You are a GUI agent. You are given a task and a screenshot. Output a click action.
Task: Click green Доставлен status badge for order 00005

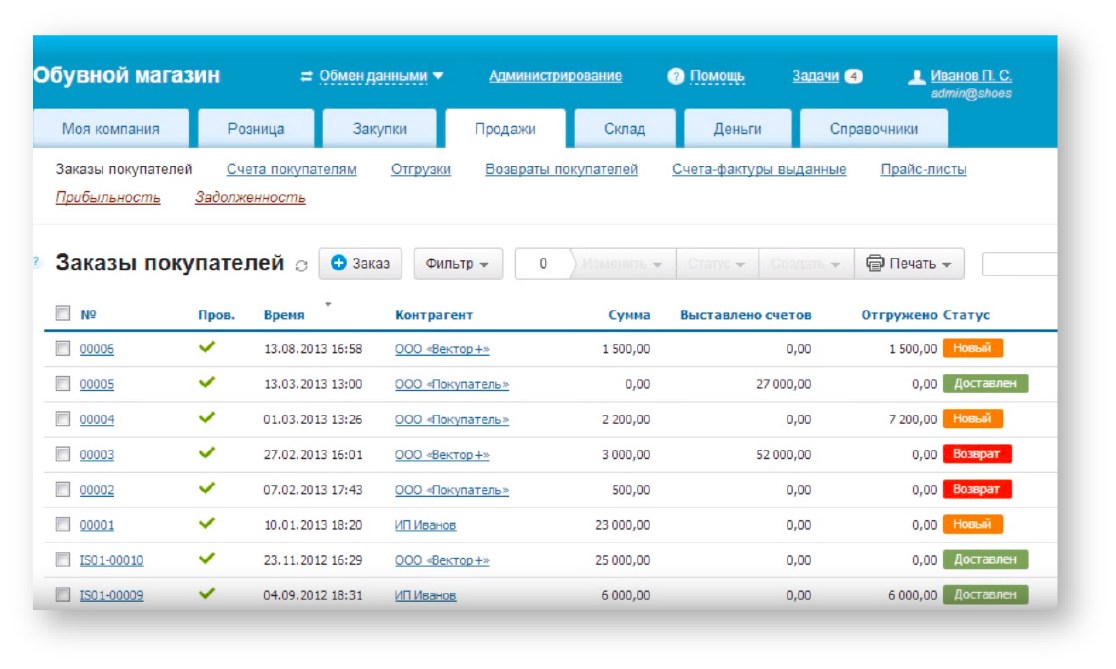coord(985,384)
